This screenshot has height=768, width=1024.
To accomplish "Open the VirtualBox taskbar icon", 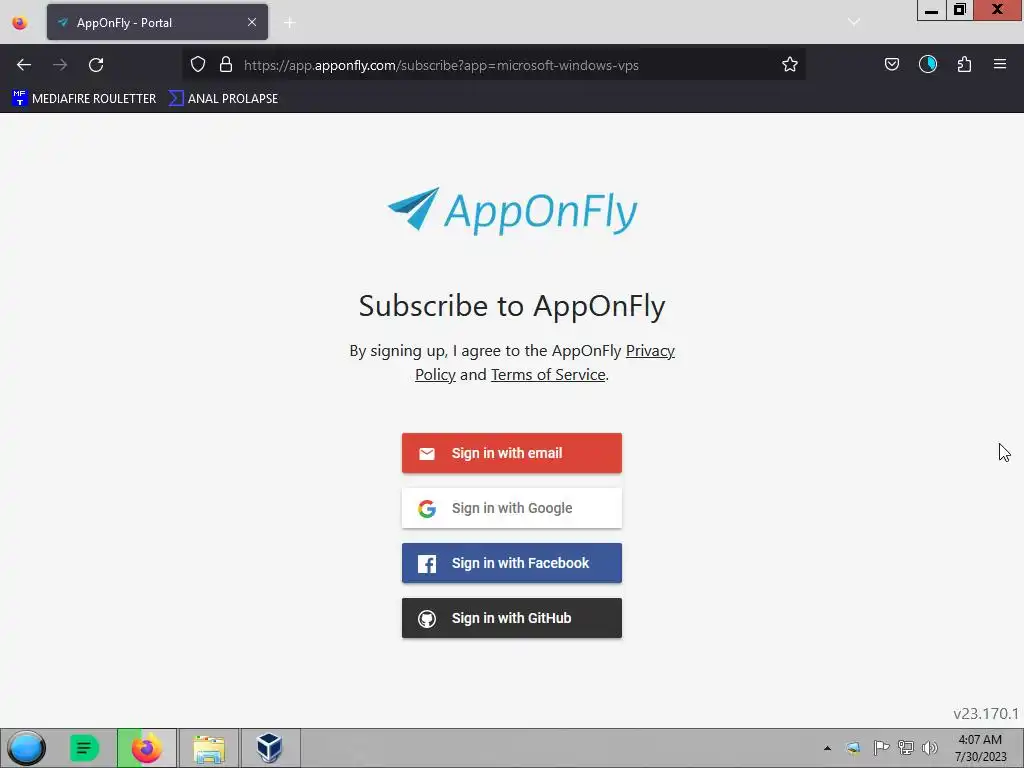I will 269,748.
